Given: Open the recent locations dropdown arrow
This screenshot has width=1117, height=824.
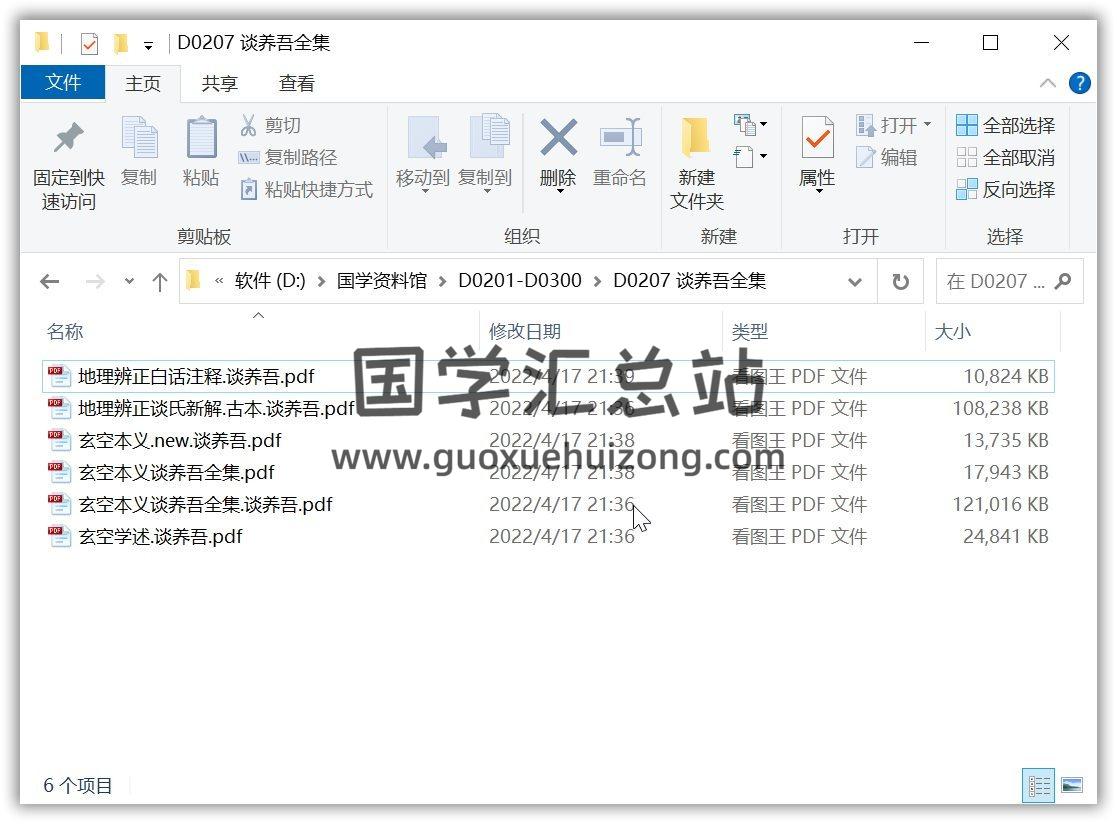Looking at the screenshot, I should (x=129, y=282).
